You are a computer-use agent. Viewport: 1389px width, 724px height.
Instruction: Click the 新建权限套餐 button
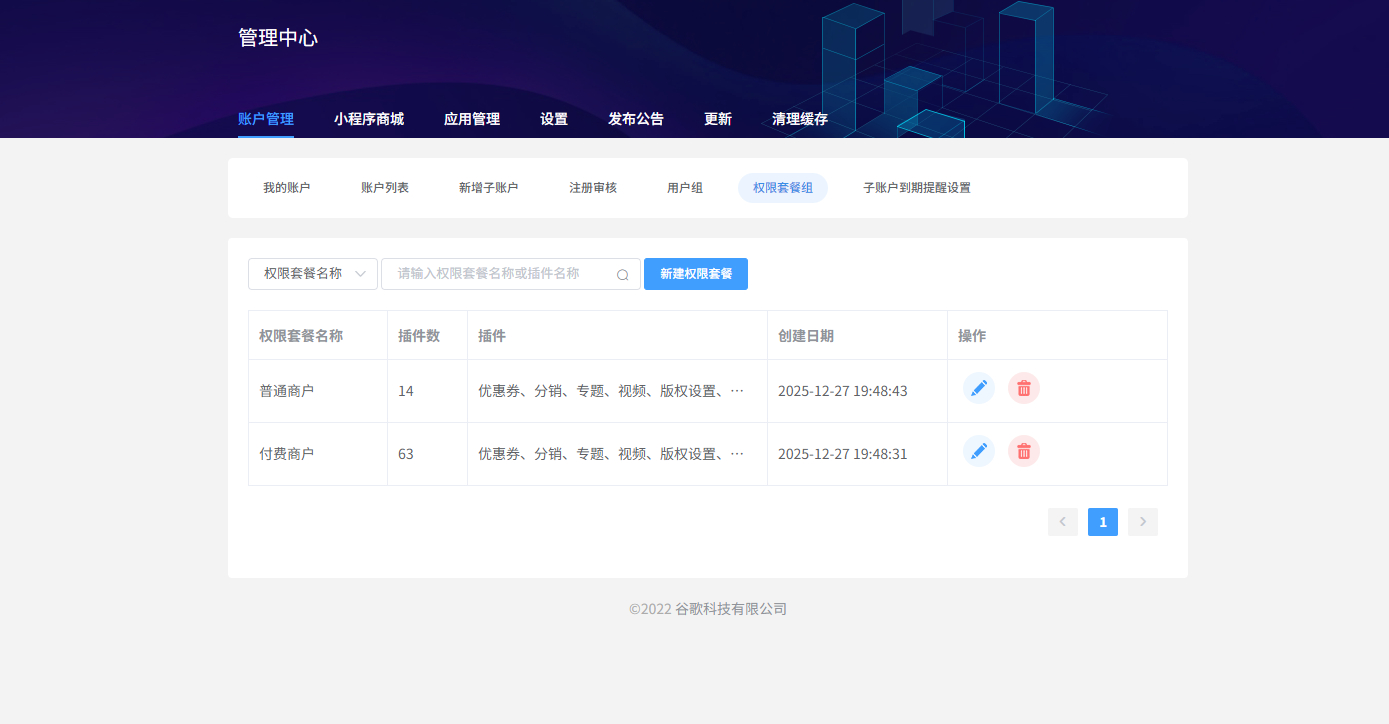click(x=695, y=273)
